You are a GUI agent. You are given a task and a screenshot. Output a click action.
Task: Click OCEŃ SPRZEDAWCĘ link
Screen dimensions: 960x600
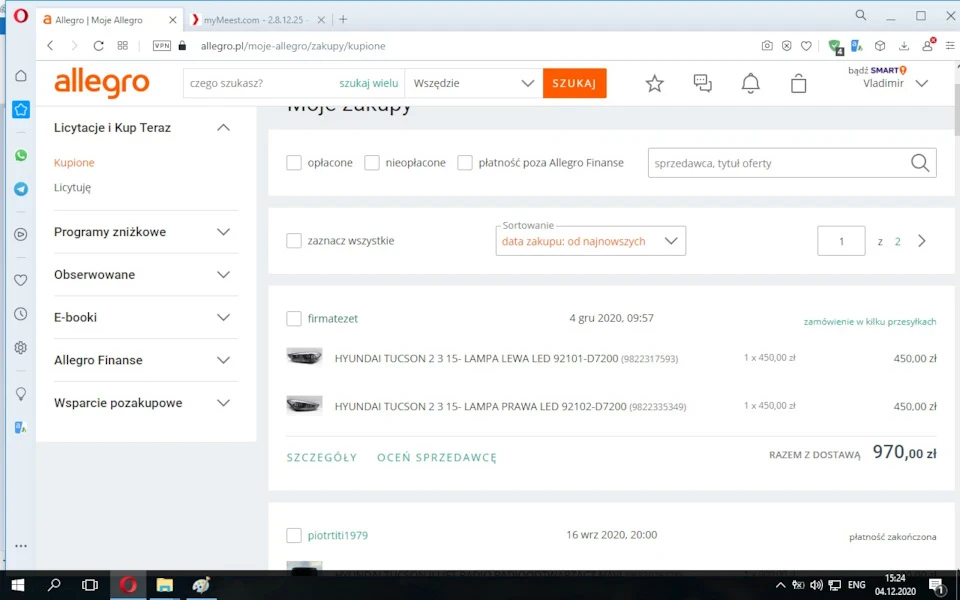tap(437, 457)
